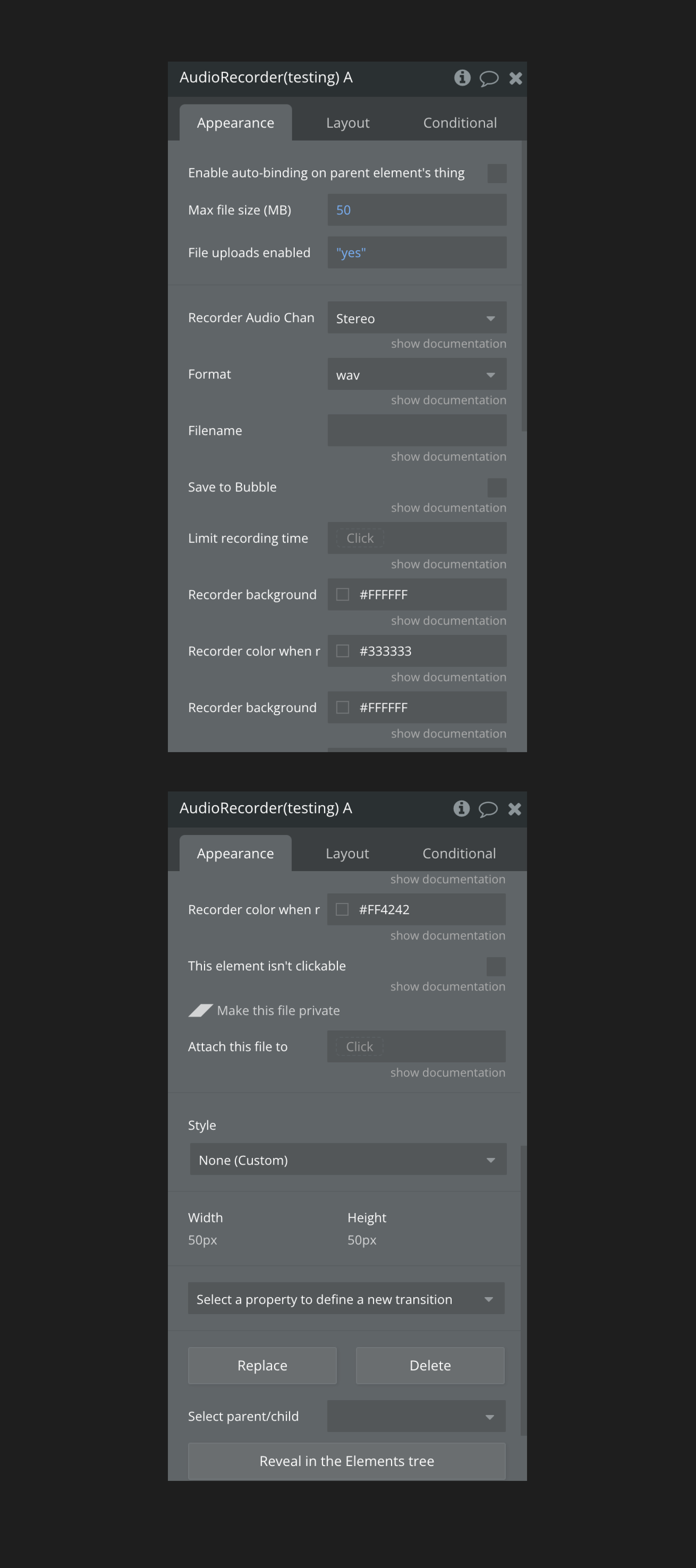Screen dimensions: 696x1568
Task: Close the bottom AudioRecorder property panel
Action: pyautogui.click(x=515, y=809)
